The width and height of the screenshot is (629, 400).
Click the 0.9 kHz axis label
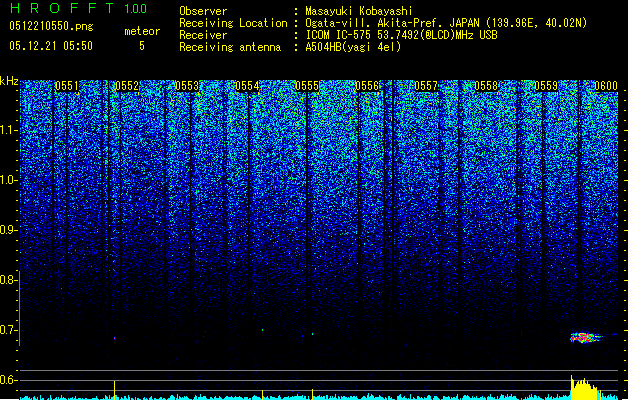pyautogui.click(x=9, y=230)
